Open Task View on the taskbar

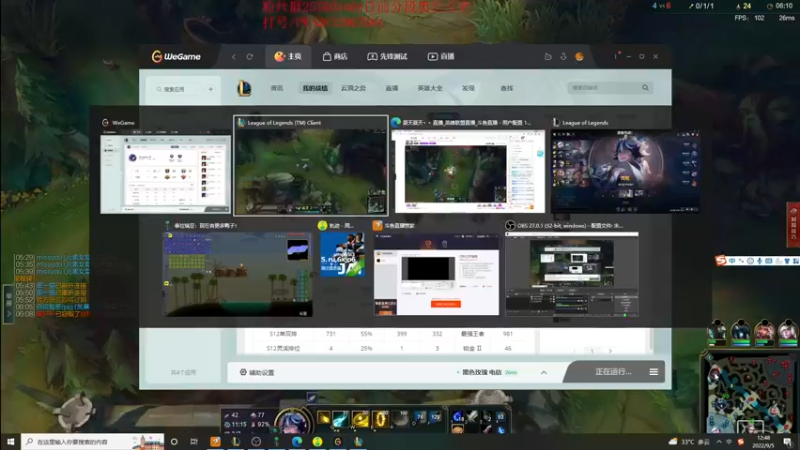pyautogui.click(x=194, y=441)
